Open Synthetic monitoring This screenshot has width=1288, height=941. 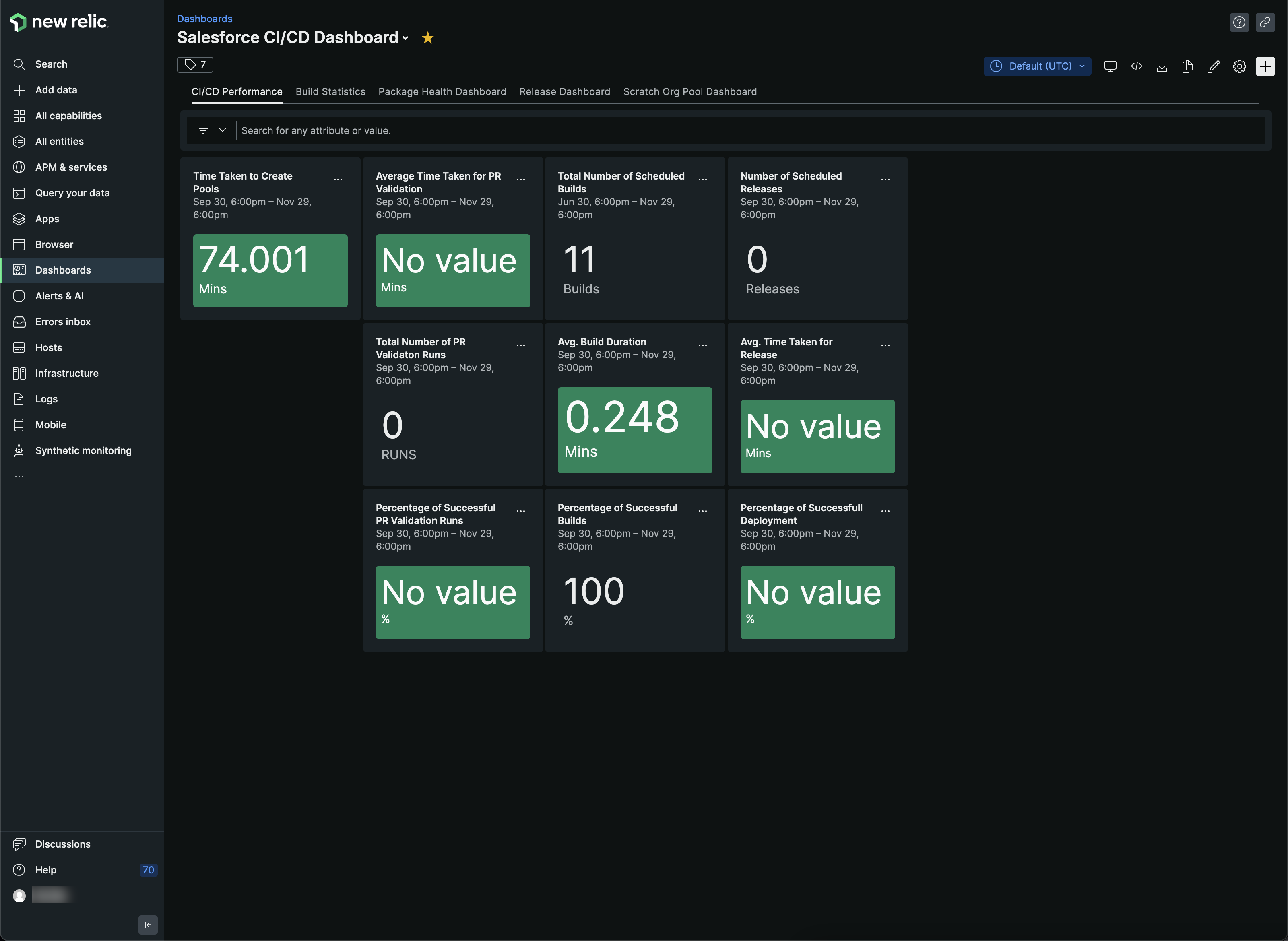(82, 450)
